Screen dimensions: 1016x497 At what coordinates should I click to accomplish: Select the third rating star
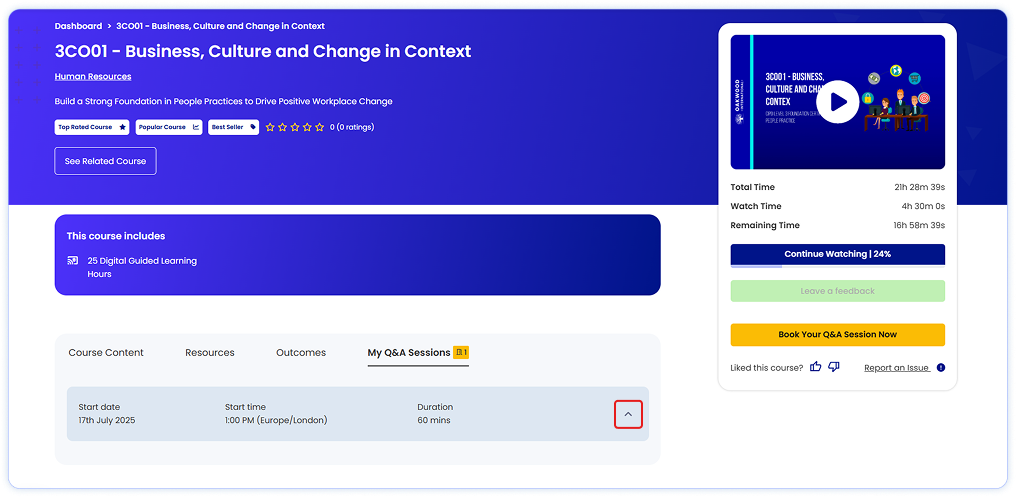[295, 127]
